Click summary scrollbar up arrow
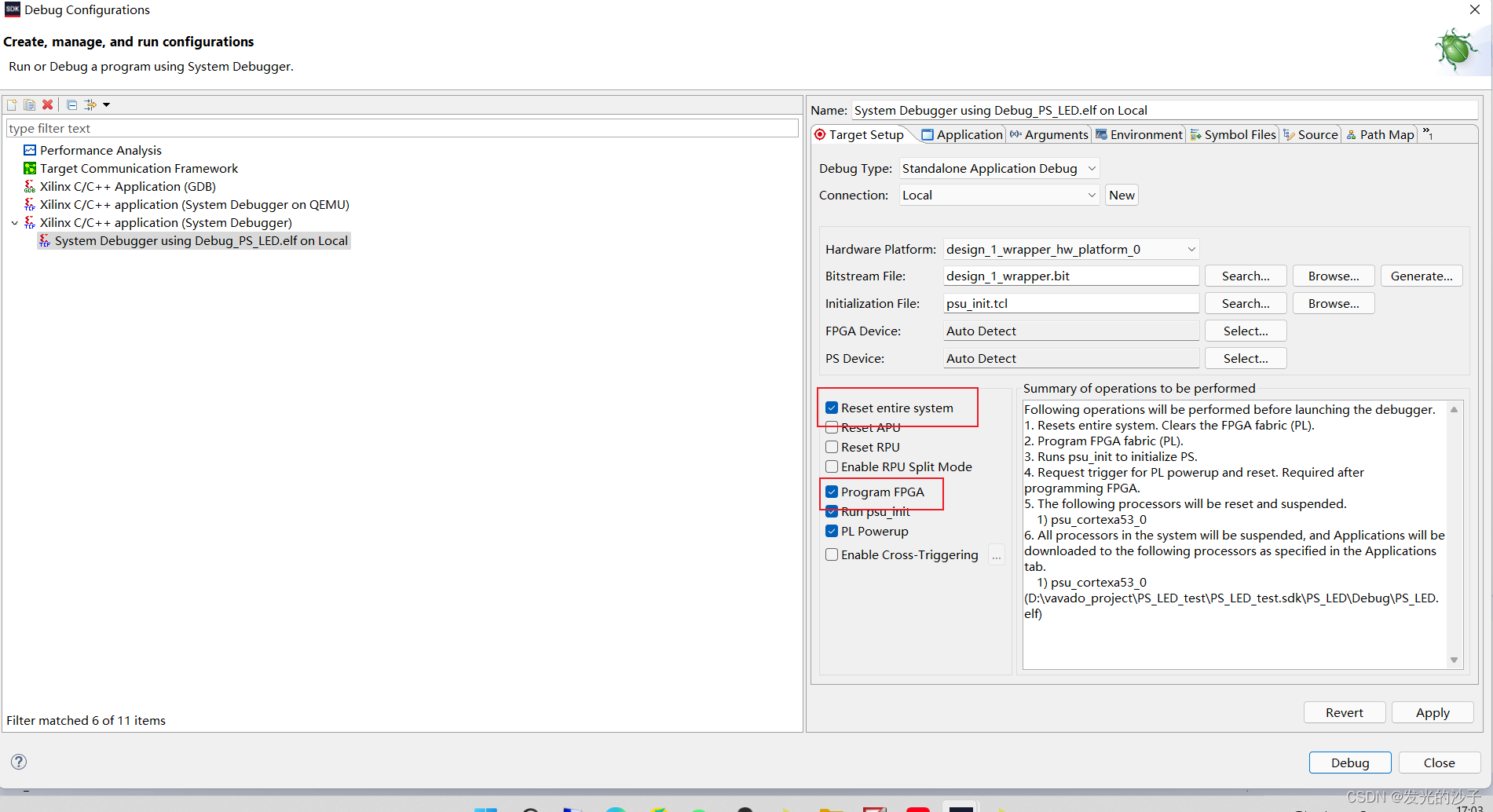The width and height of the screenshot is (1493, 812). 1454,409
